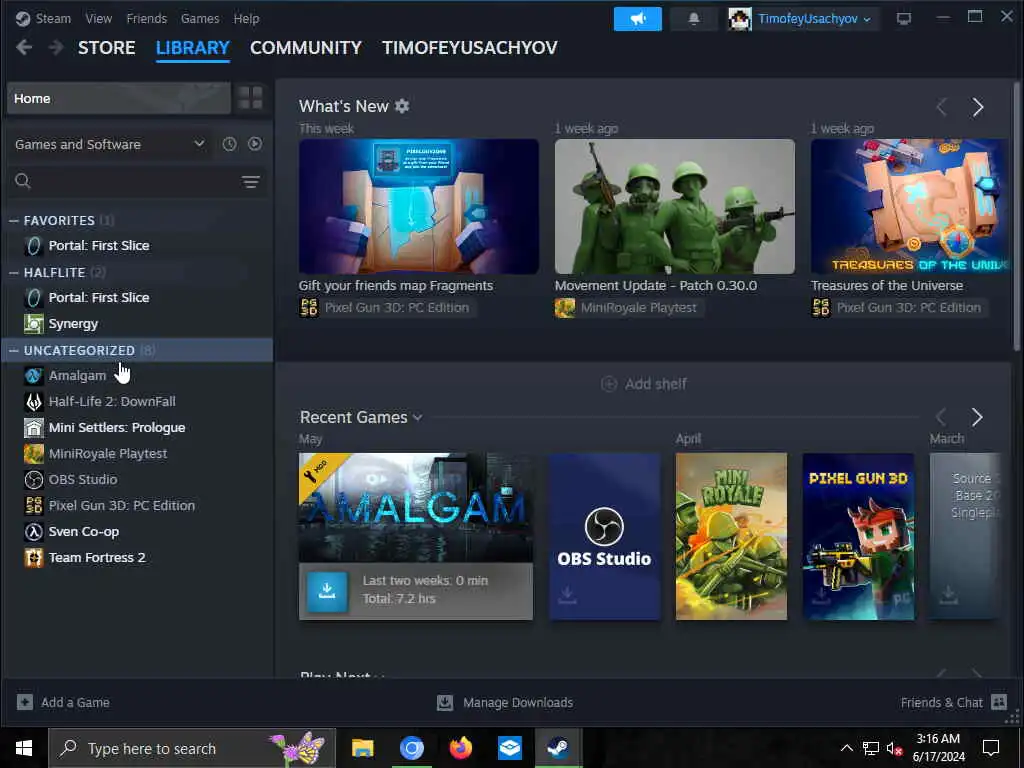The width and height of the screenshot is (1024, 768).
Task: Click the search magnifier icon in library
Action: pyautogui.click(x=23, y=181)
